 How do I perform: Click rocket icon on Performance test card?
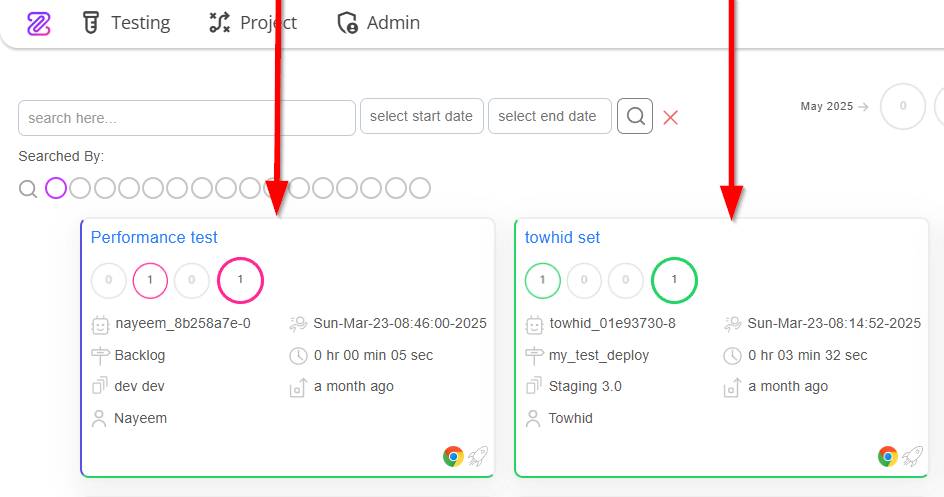click(x=479, y=457)
